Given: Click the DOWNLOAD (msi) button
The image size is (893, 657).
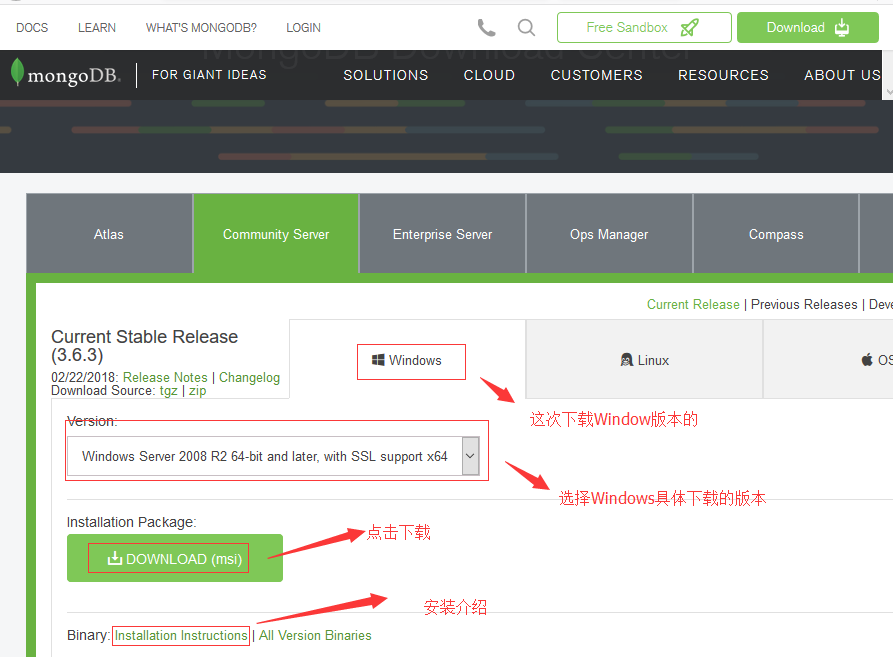Looking at the screenshot, I should click(x=175, y=558).
